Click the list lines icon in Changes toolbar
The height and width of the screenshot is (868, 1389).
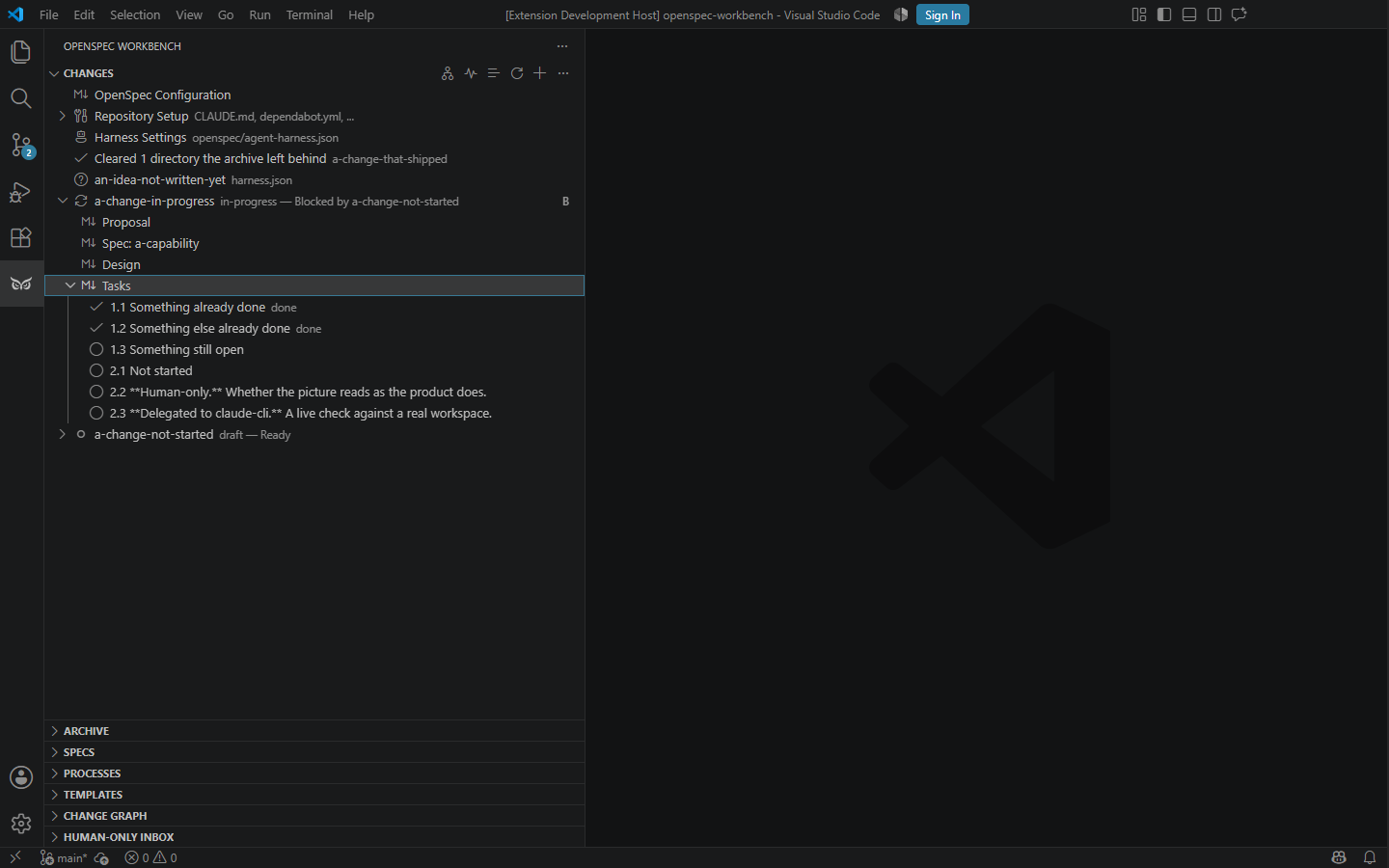(493, 73)
